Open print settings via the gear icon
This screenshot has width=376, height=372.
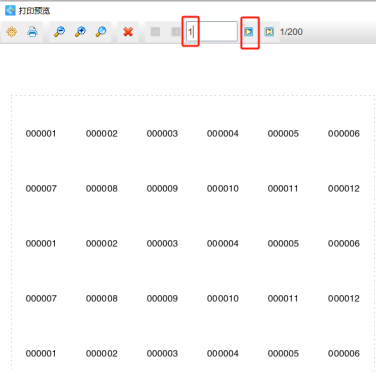click(12, 32)
